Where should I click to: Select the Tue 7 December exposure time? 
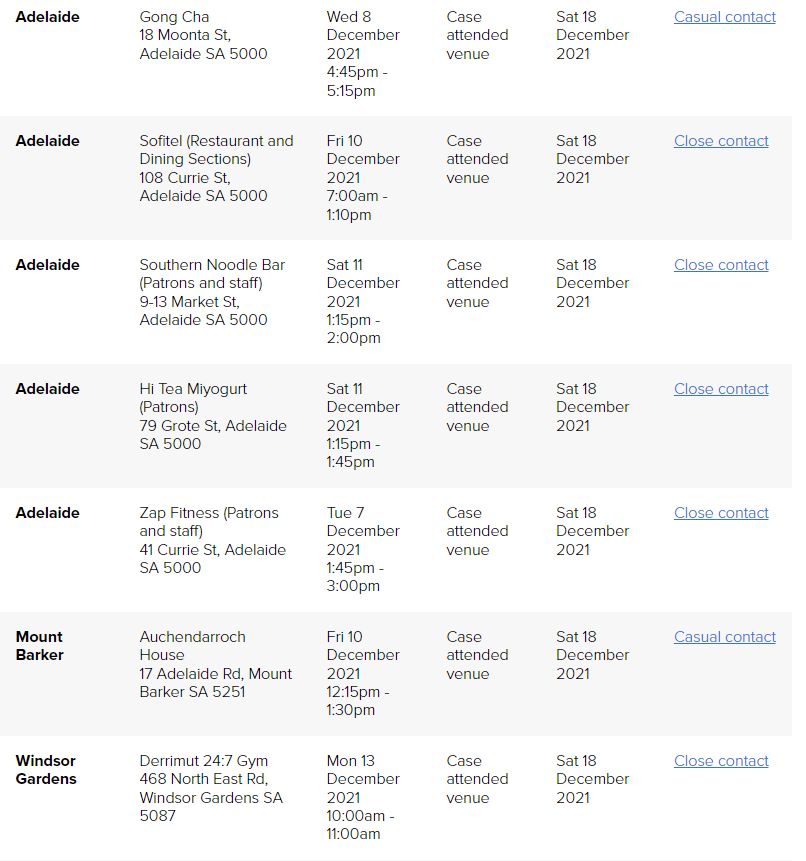362,549
